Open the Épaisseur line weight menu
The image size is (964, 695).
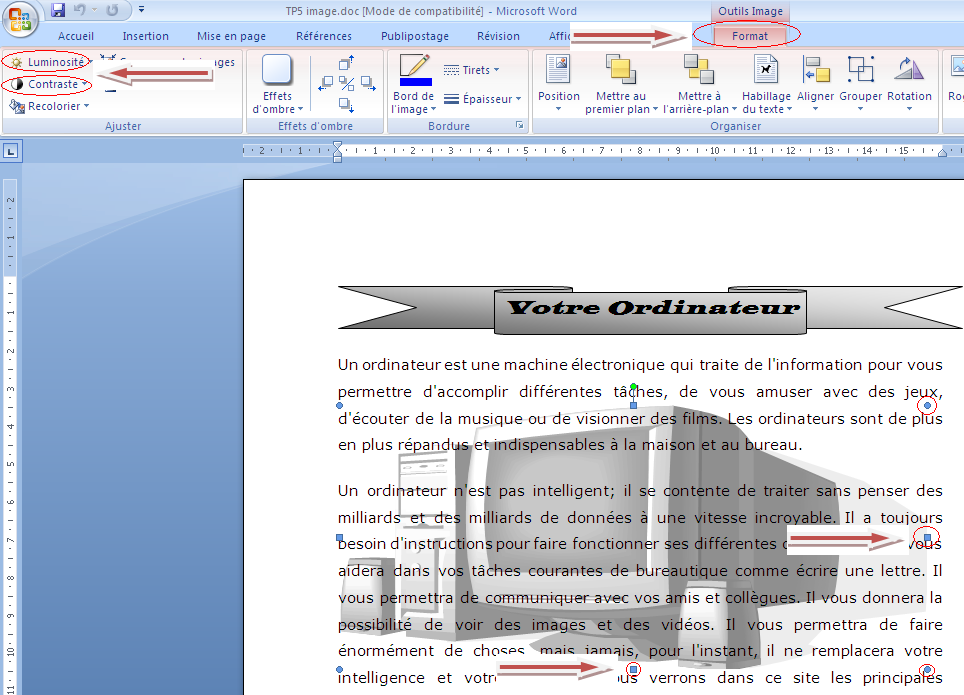coord(483,99)
